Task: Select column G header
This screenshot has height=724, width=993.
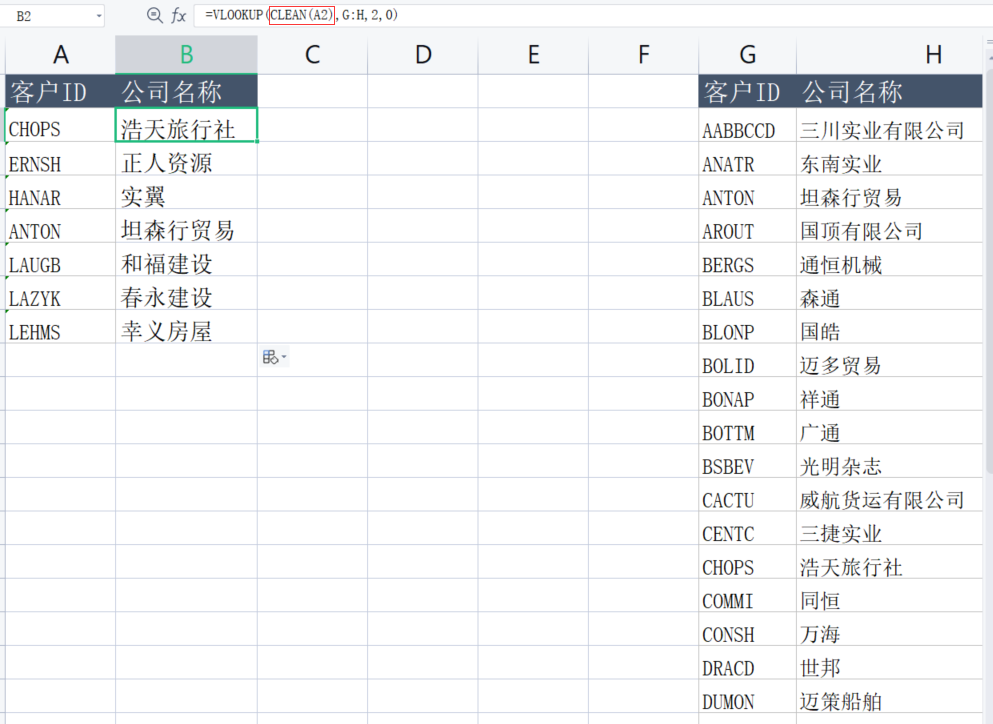Action: 747,55
